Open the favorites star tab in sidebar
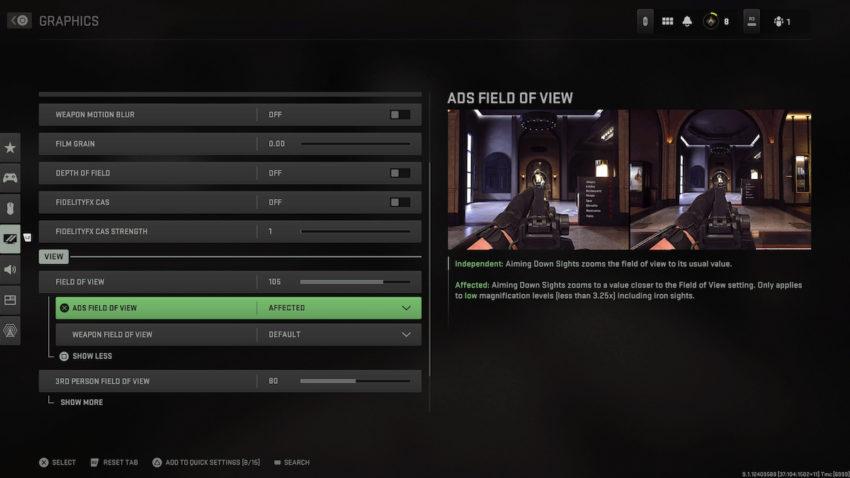This screenshot has width=850, height=478. click(x=10, y=147)
